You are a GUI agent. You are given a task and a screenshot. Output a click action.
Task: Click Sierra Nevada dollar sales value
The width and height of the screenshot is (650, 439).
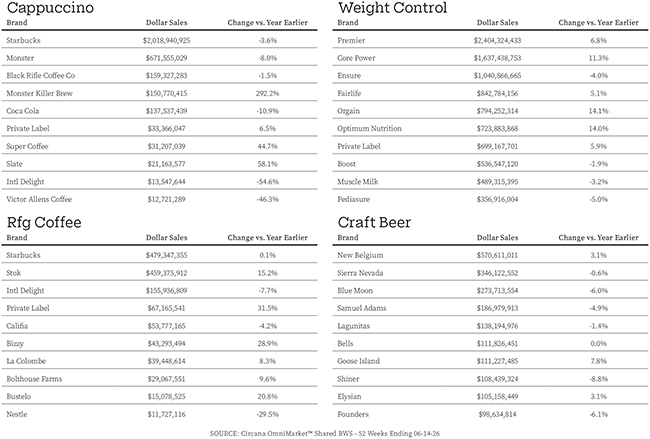[x=497, y=273]
